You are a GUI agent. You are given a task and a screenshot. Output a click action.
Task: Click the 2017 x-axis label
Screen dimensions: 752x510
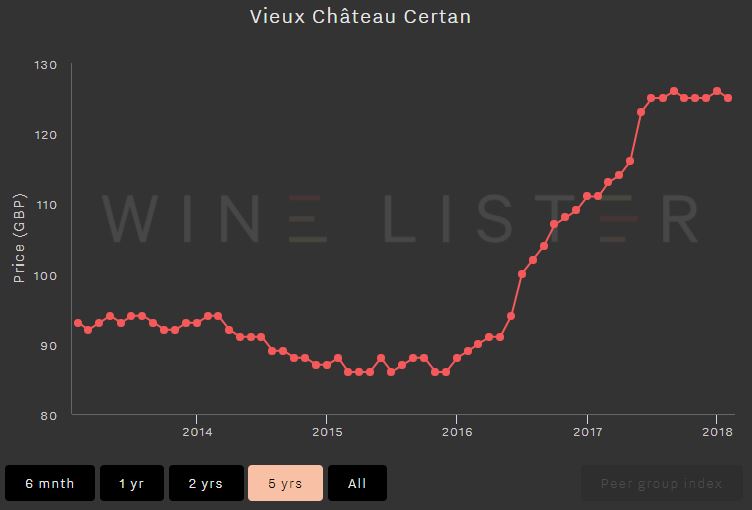coord(588,432)
